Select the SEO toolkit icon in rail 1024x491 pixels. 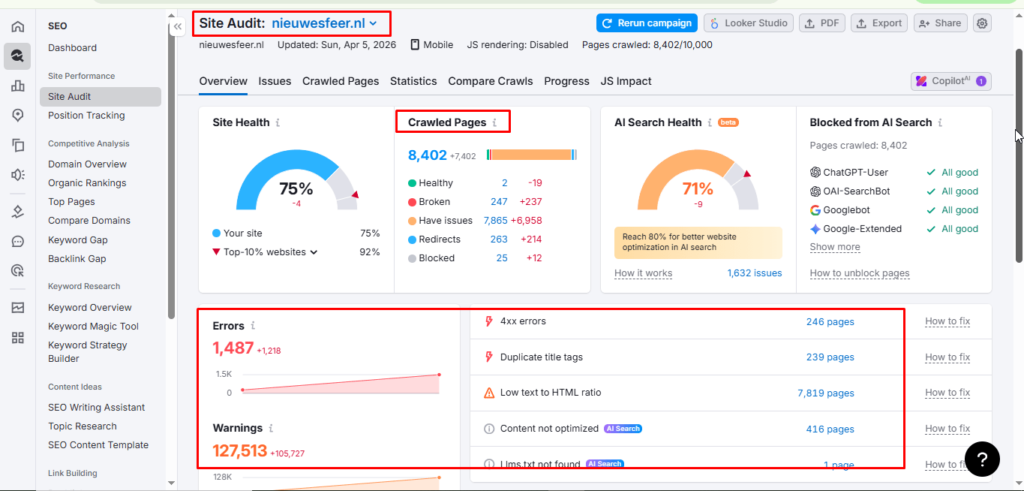click(18, 56)
